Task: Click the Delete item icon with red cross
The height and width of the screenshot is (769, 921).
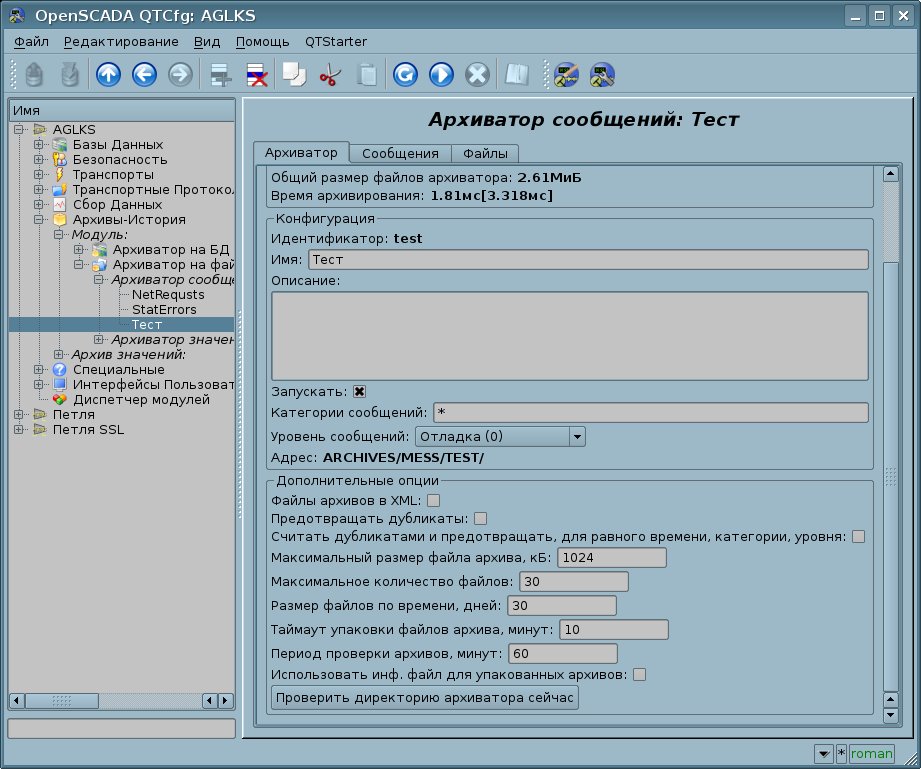Action: [256, 75]
